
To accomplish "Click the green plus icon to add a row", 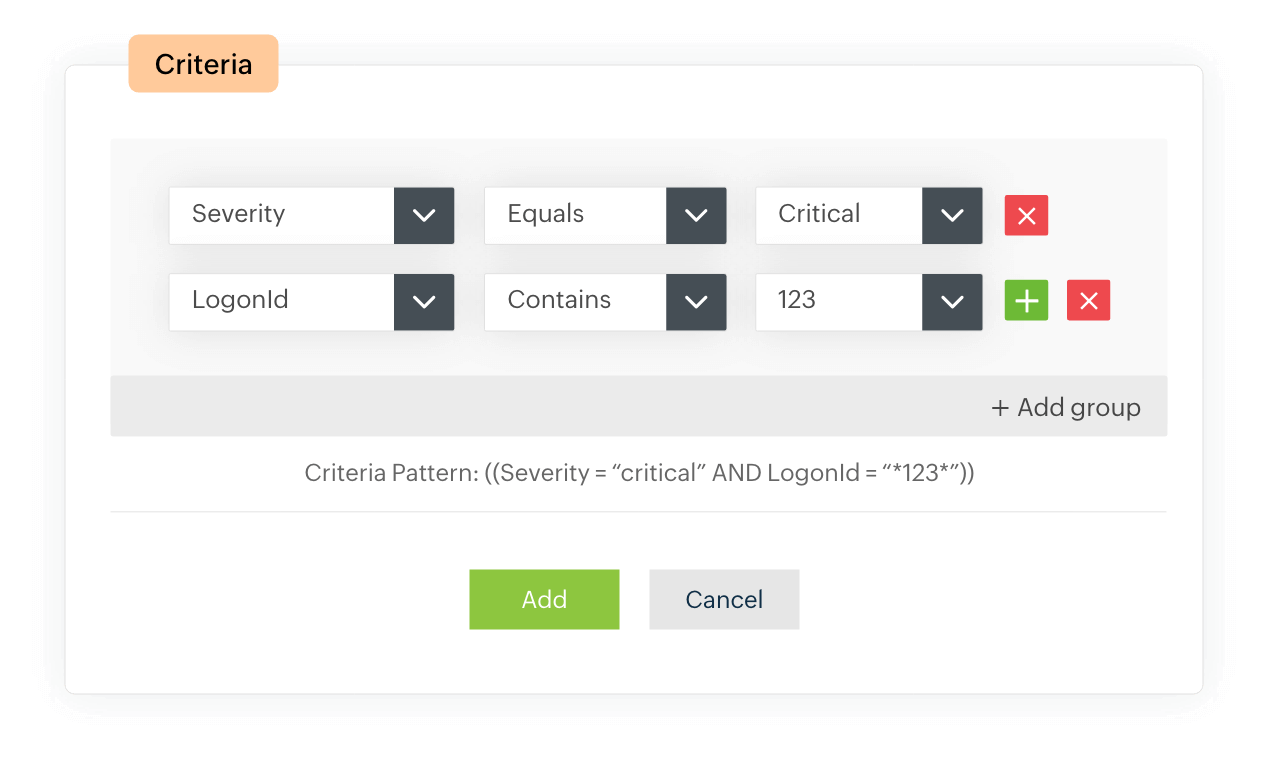I will [1026, 301].
